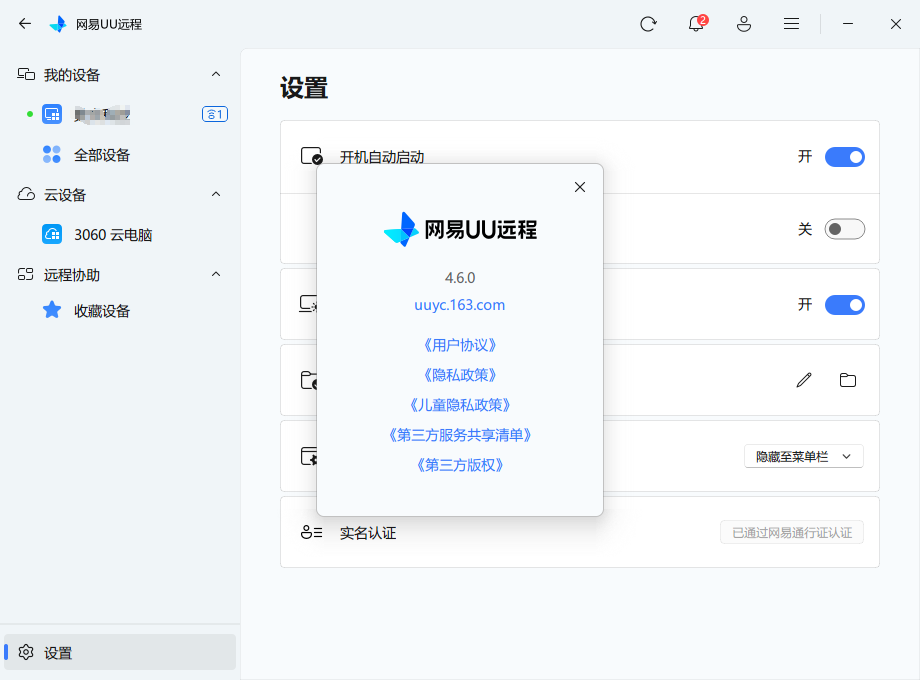
Task: Turn off the third setting toggle showing 开
Action: tap(844, 305)
